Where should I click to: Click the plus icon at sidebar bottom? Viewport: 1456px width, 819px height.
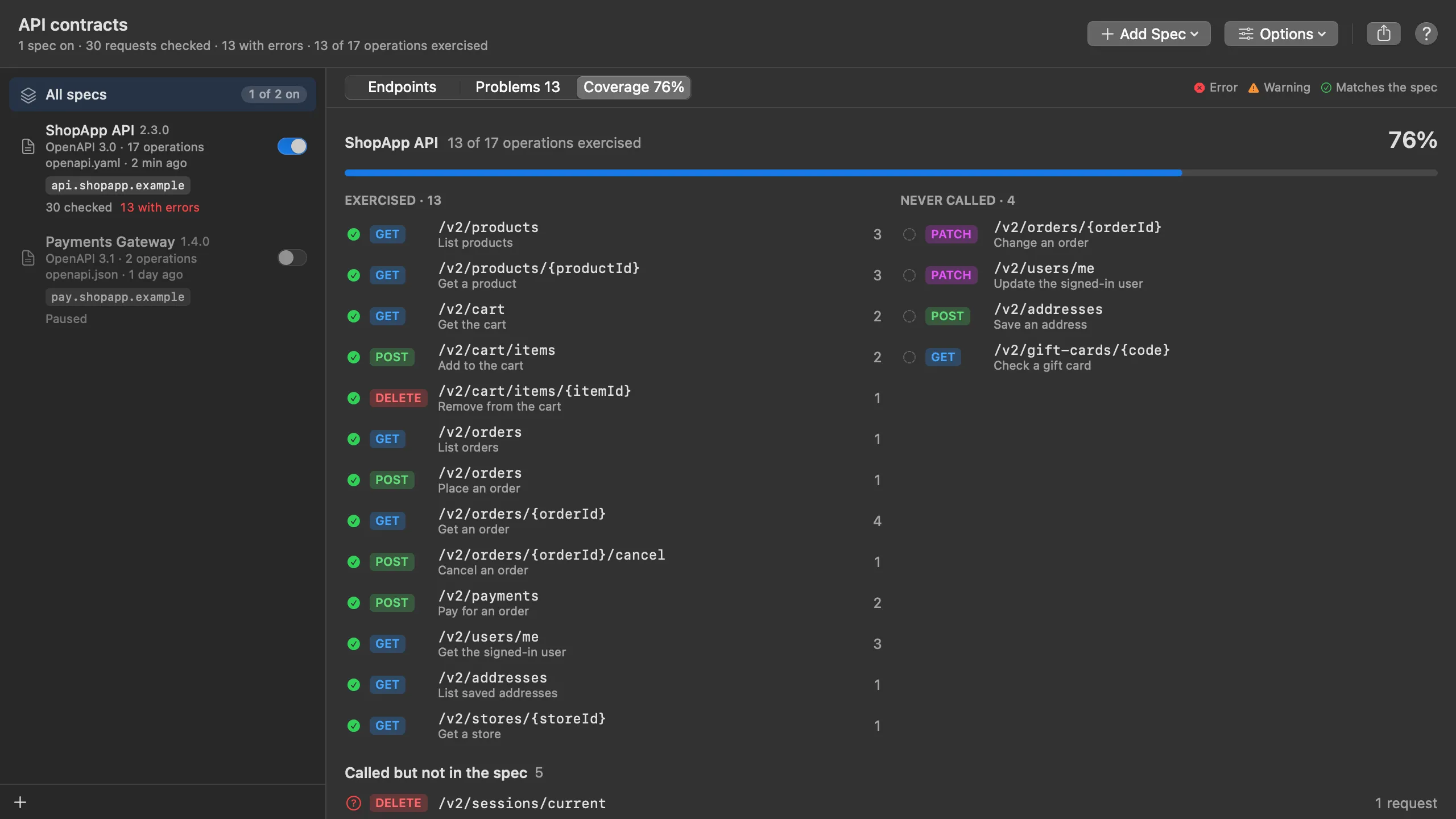[20, 802]
